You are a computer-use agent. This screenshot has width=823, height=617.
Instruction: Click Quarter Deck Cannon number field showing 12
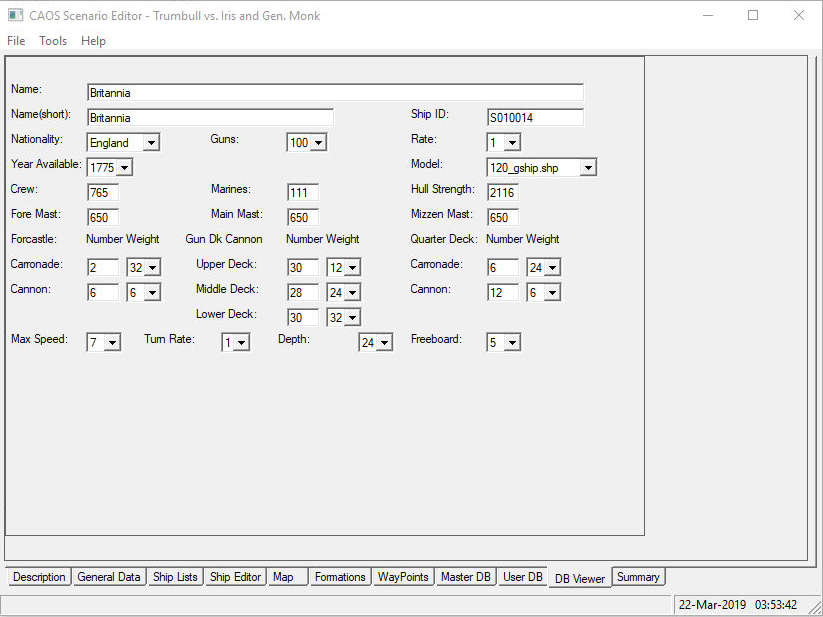(503, 292)
